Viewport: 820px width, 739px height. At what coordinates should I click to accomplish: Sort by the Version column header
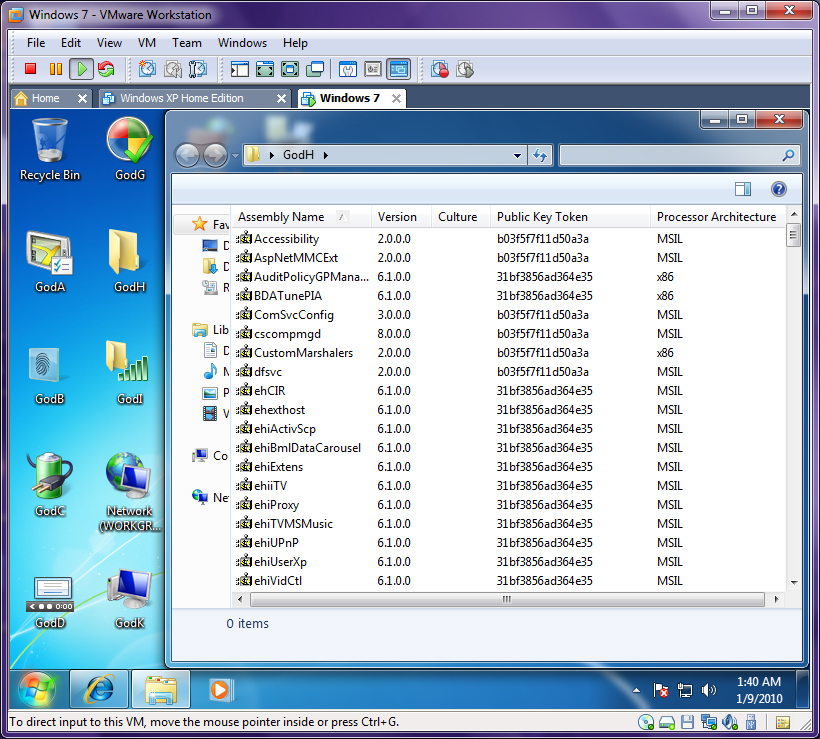point(401,217)
